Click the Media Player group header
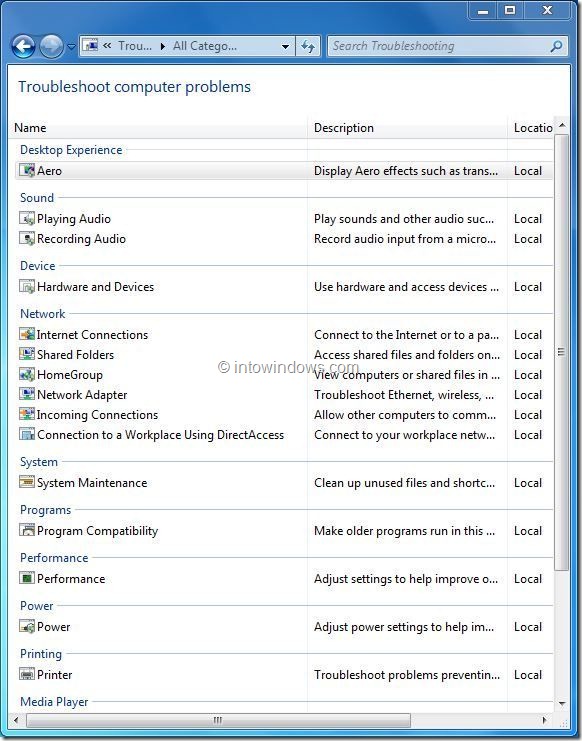Viewport: 582px width, 741px height. [x=54, y=702]
